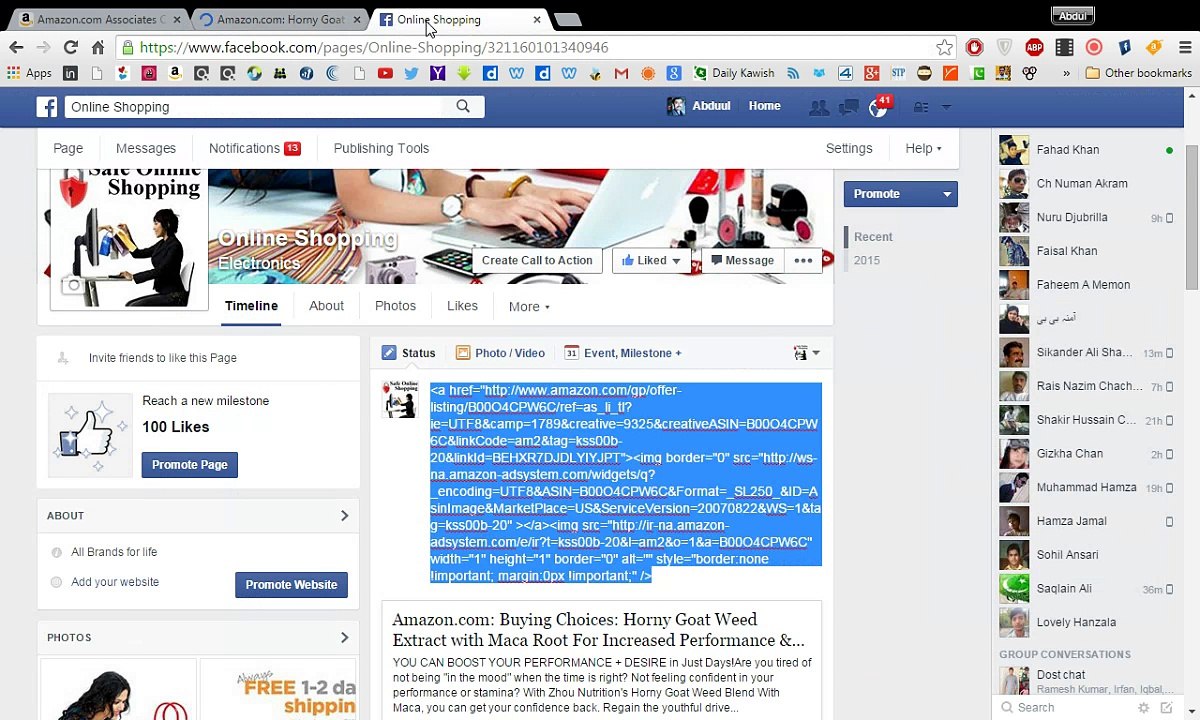Image resolution: width=1200 pixels, height=720 pixels.
Task: Open the three-dots more actions button
Action: coord(803,261)
